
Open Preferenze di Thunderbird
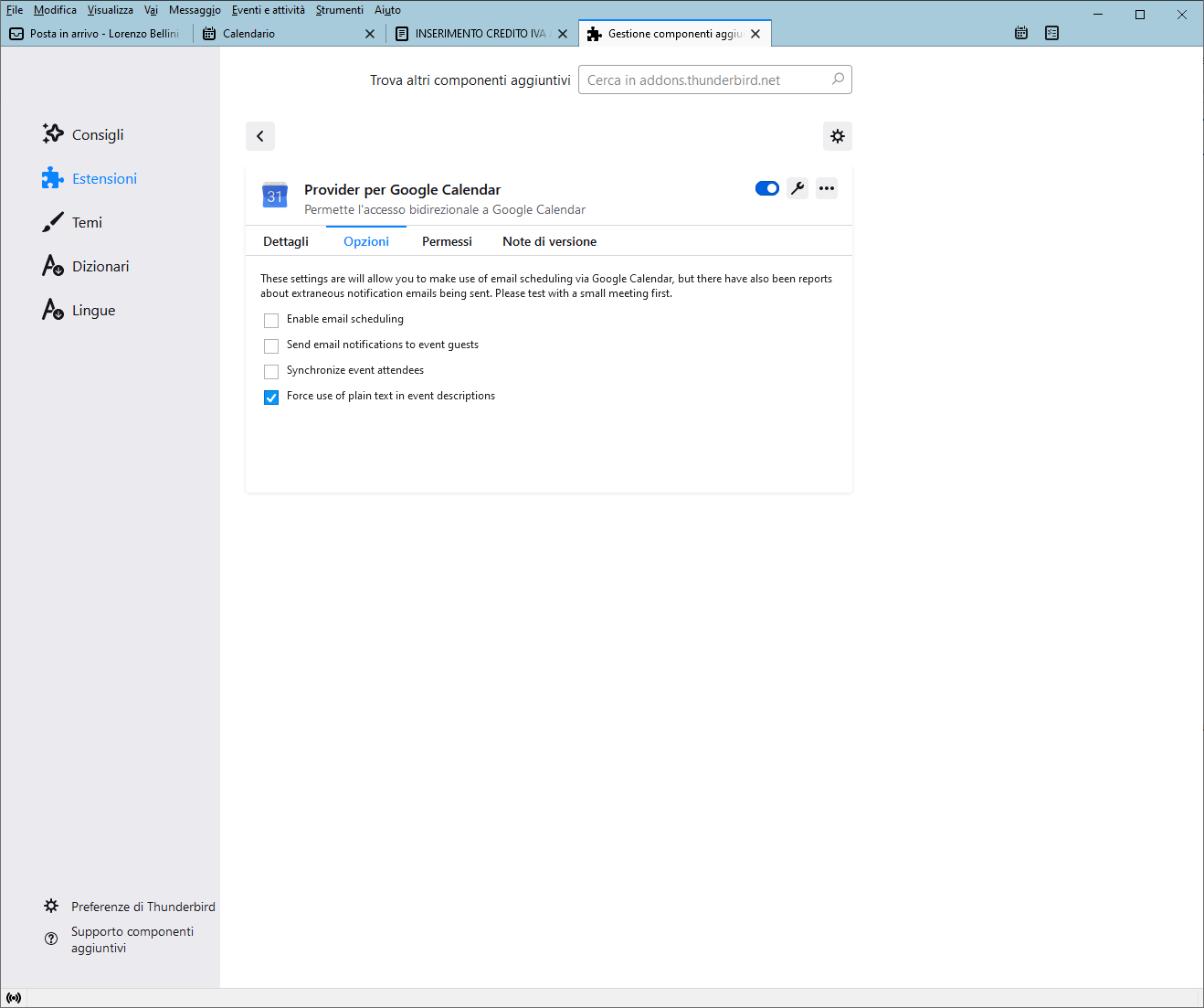pyautogui.click(x=143, y=906)
